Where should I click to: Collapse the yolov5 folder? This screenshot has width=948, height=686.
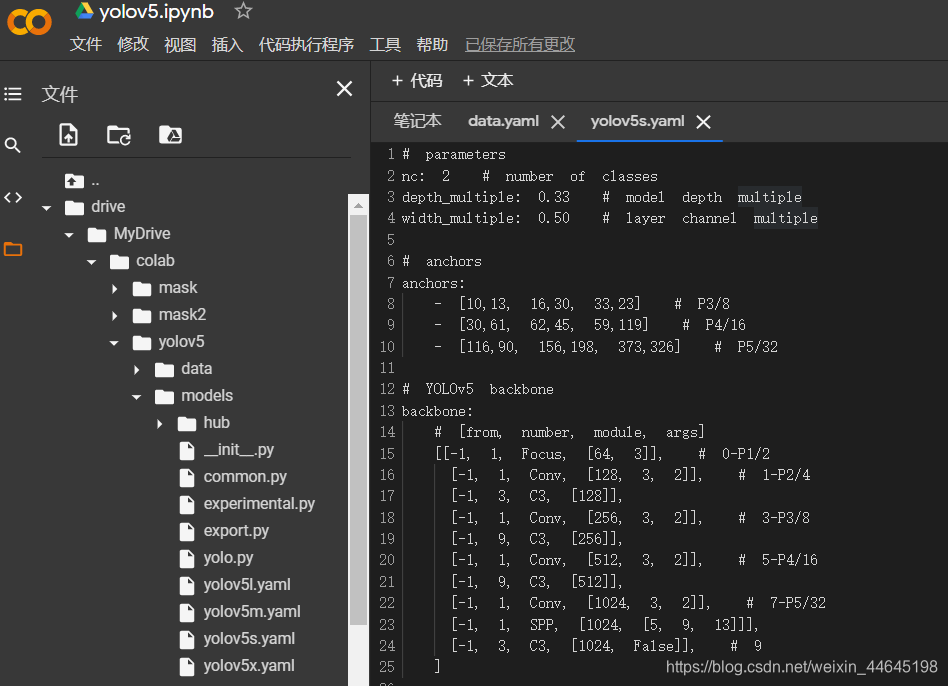[x=114, y=343]
